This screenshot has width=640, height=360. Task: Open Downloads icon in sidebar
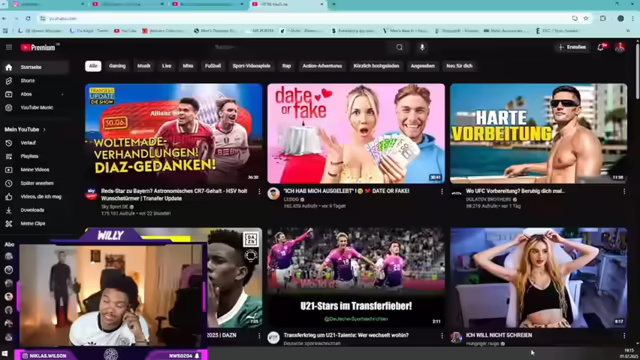[9, 210]
